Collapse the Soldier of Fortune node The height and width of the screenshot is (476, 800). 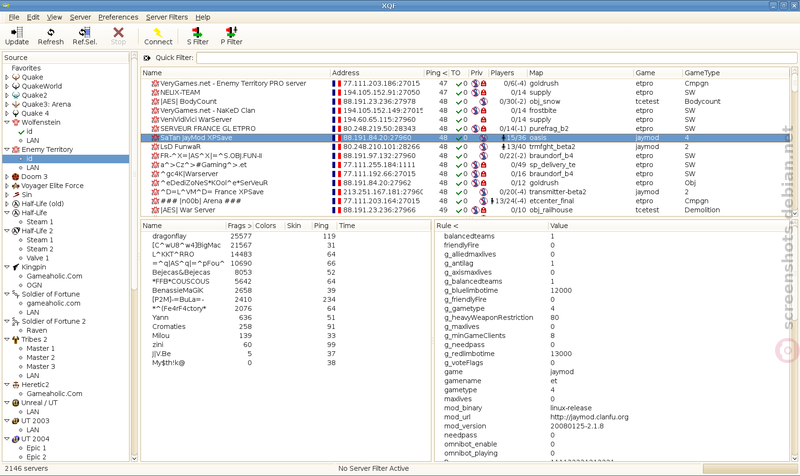click(x=7, y=294)
